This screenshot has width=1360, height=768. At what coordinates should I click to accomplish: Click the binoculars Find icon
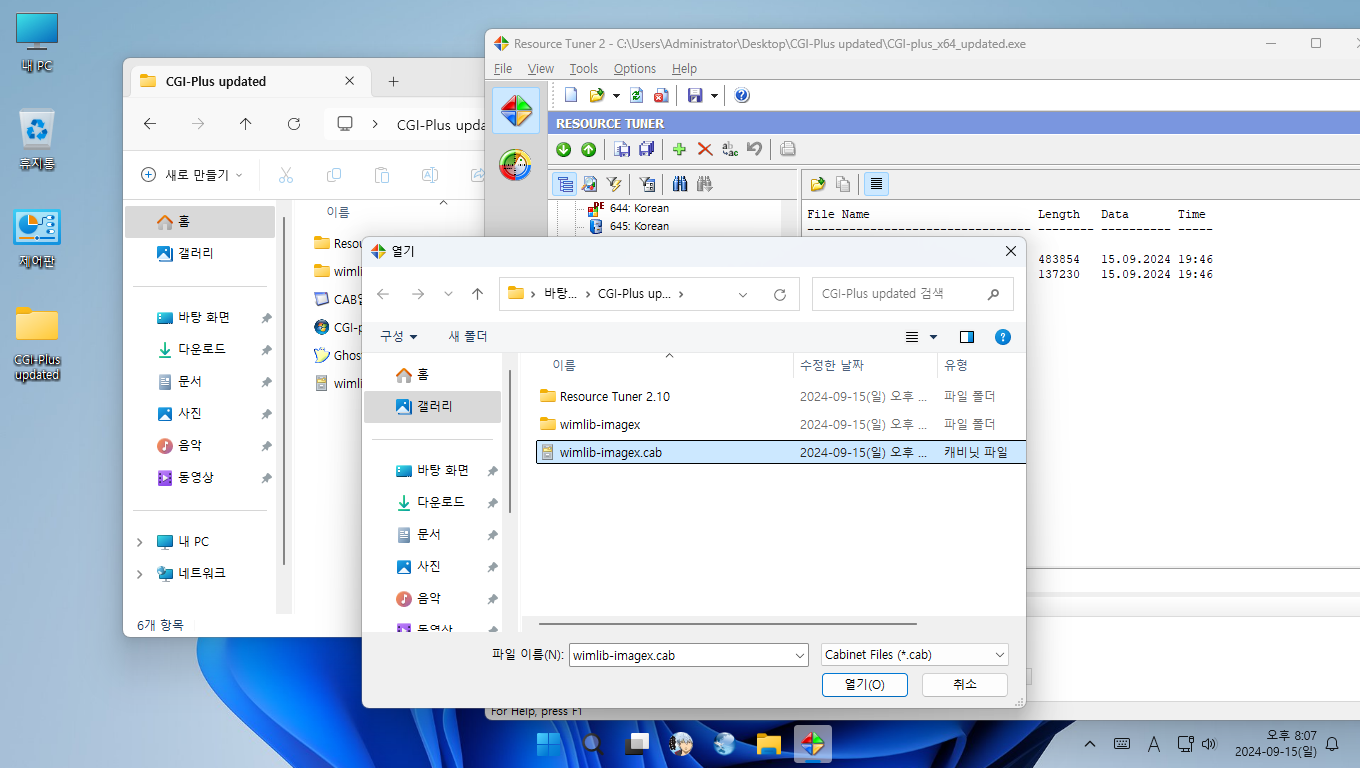point(680,184)
